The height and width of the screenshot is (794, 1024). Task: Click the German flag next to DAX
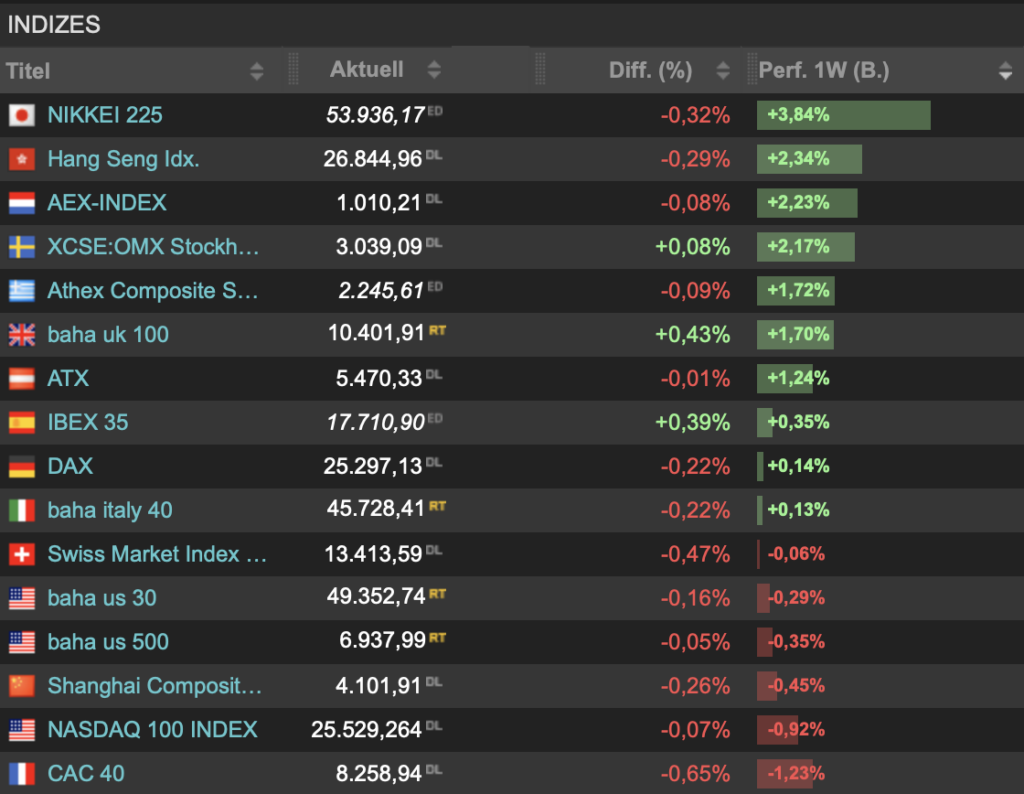coord(21,466)
